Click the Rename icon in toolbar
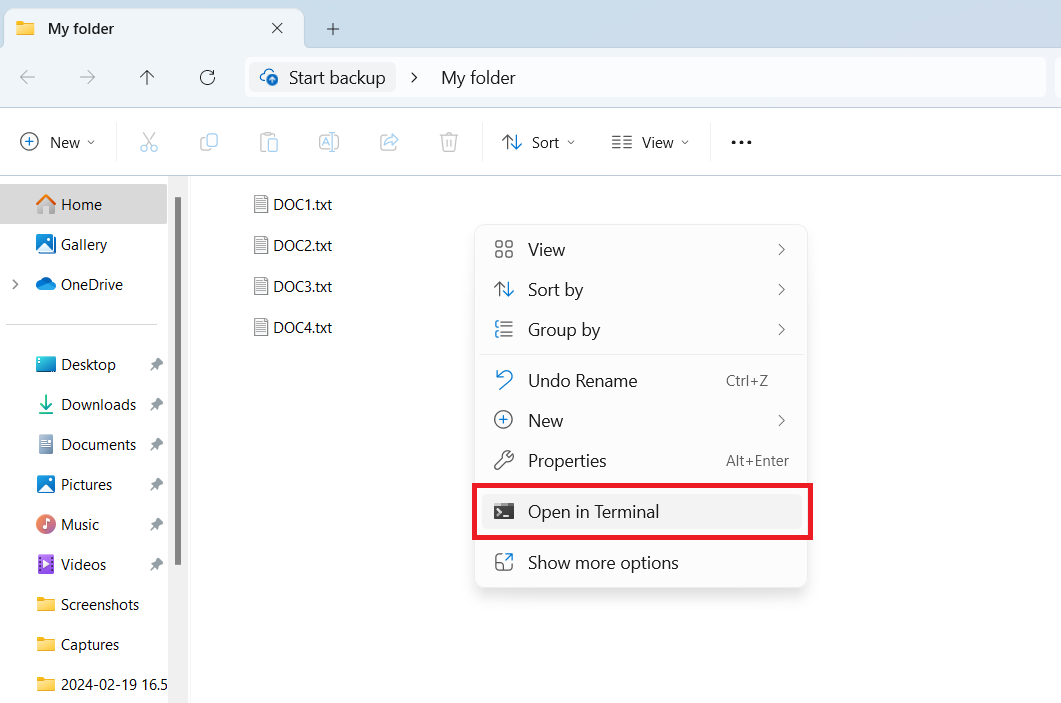Image resolution: width=1061 pixels, height=703 pixels. point(328,142)
